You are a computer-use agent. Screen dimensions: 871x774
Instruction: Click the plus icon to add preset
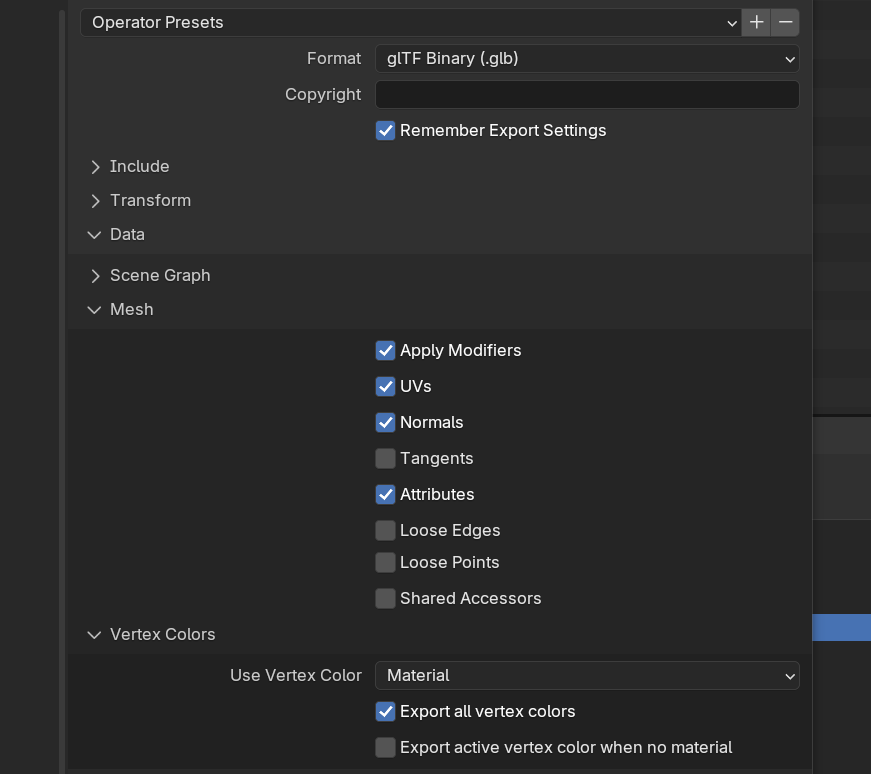(756, 22)
